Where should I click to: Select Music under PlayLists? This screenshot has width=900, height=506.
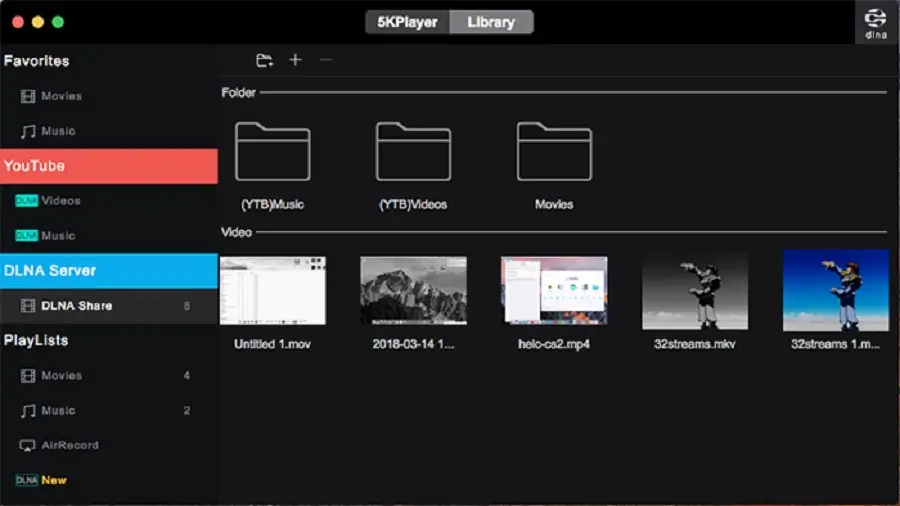(109, 411)
